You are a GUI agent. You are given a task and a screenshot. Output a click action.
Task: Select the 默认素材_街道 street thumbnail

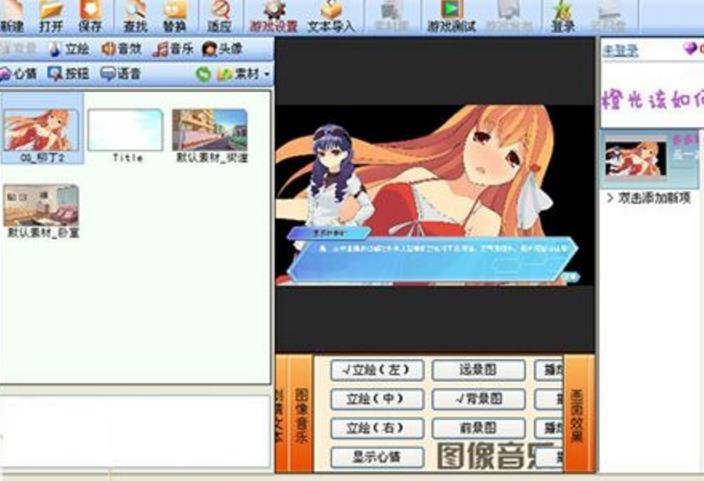[210, 134]
